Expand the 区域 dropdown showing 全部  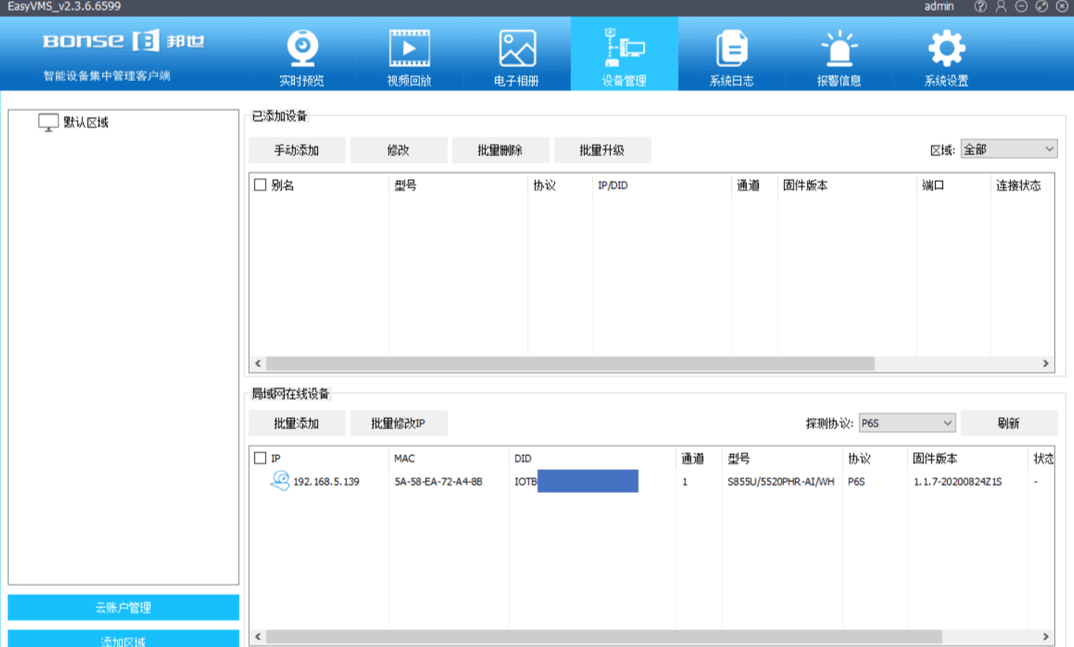(1008, 149)
